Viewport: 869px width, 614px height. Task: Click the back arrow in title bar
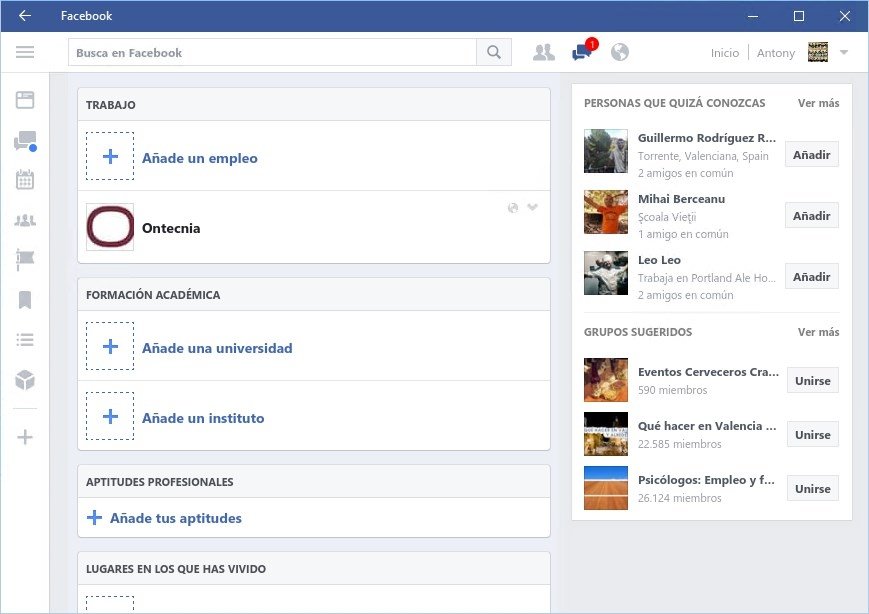(x=25, y=16)
